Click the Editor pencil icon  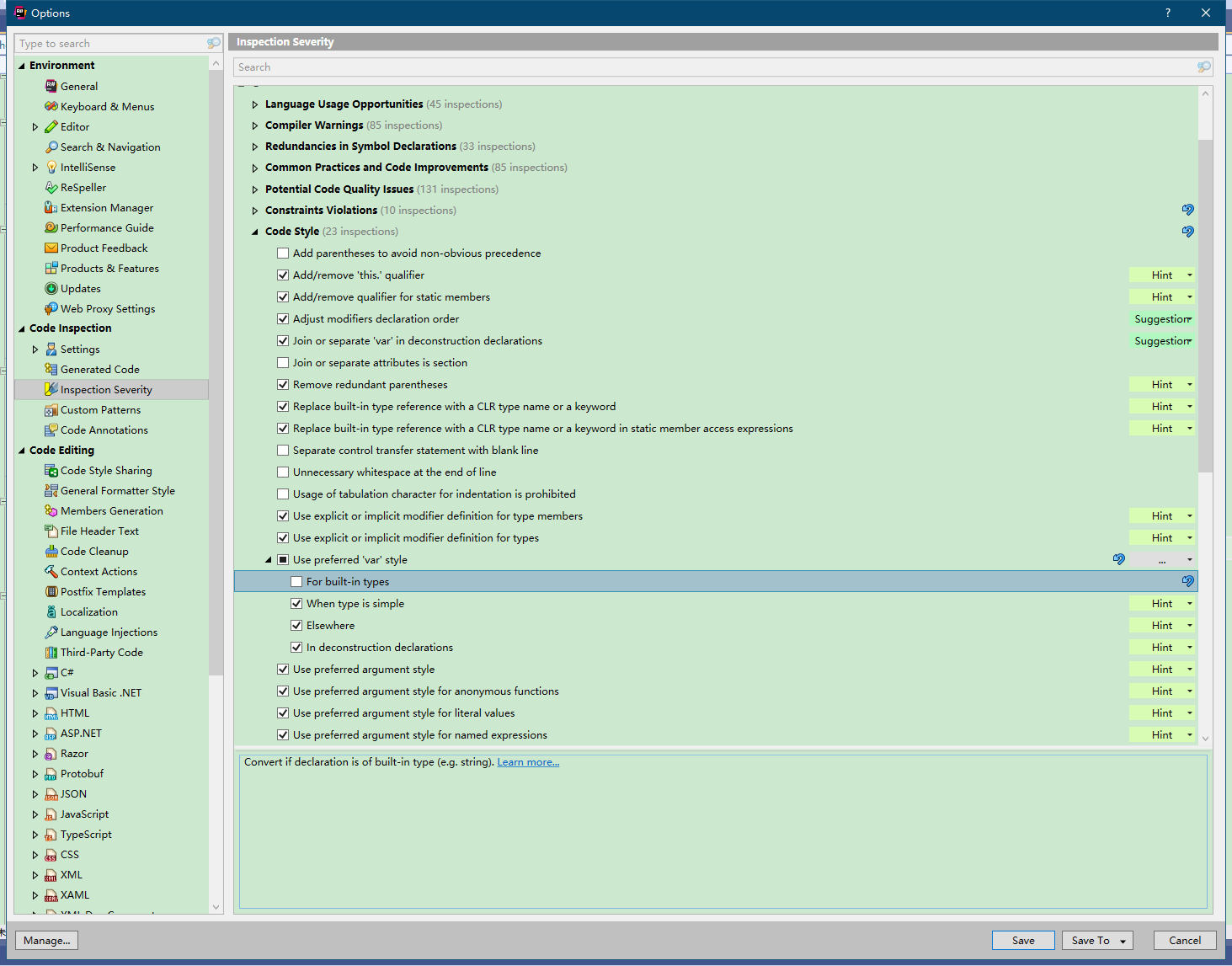[x=51, y=126]
